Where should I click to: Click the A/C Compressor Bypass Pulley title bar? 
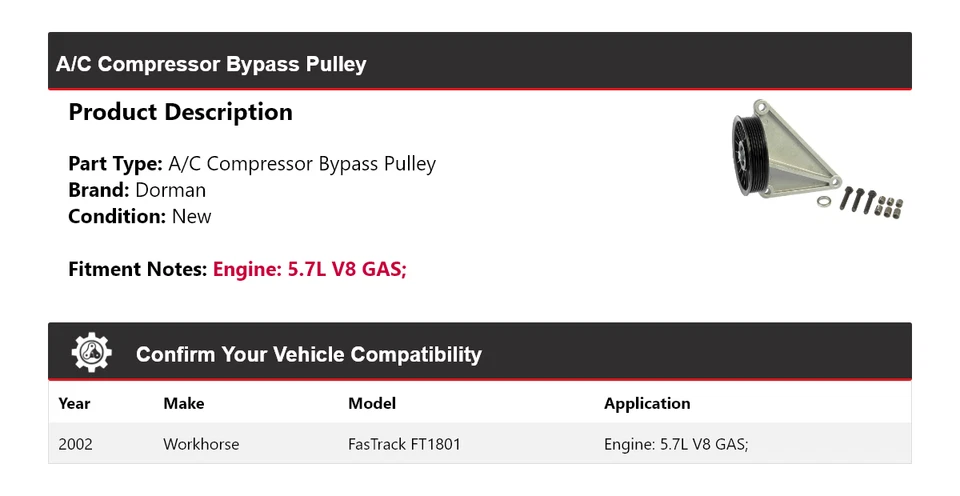[211, 65]
